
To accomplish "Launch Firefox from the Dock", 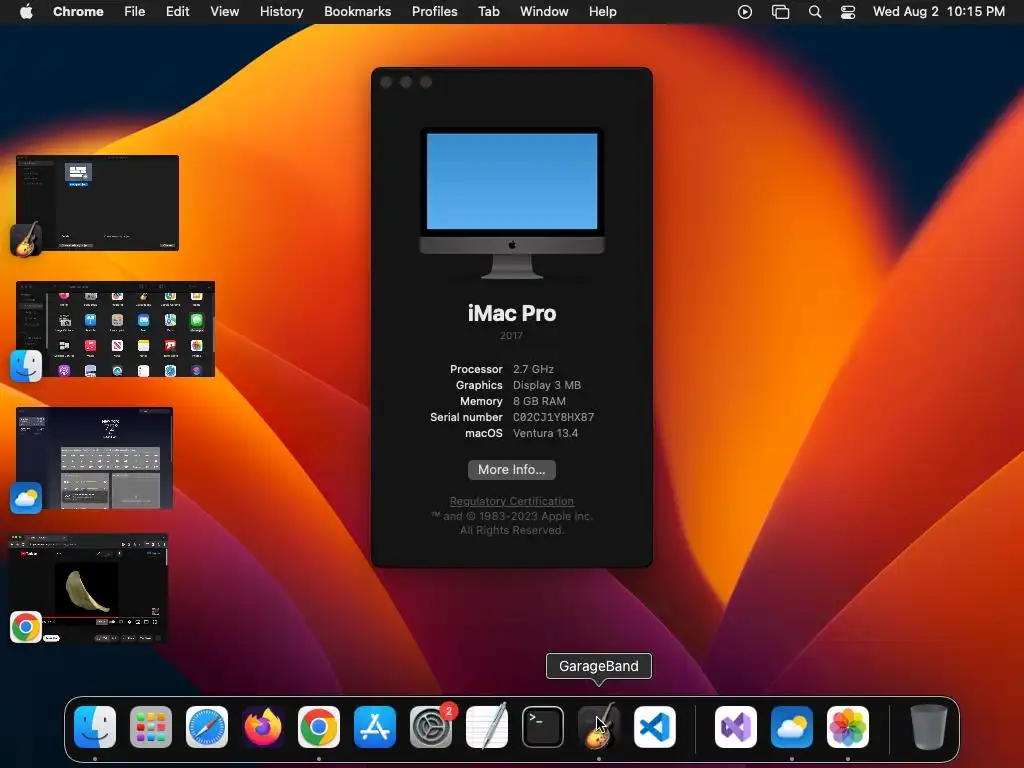I will (x=263, y=727).
